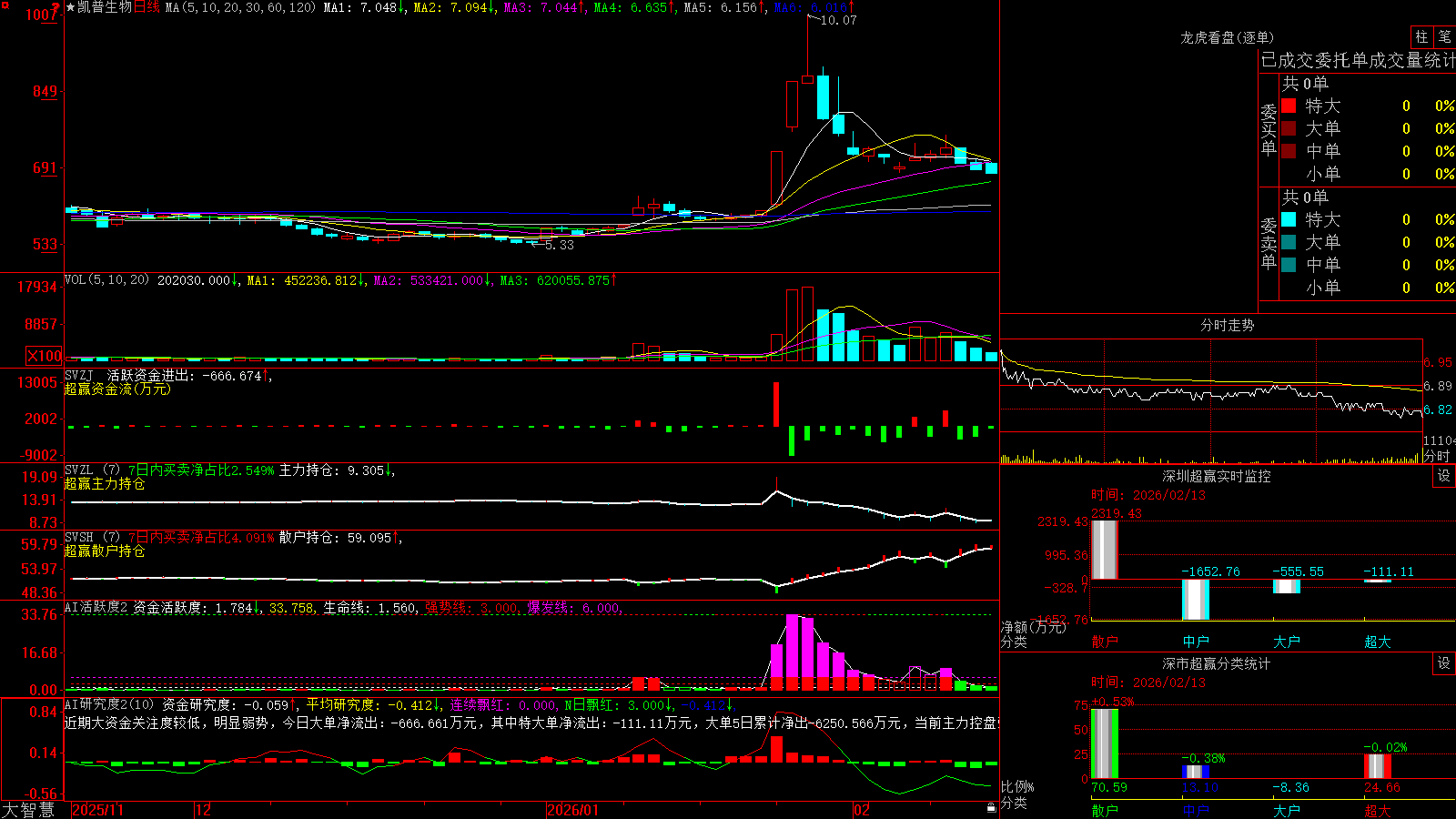Viewport: 1456px width, 819px height.
Task: Click the 5.33 low price annotation
Action: tap(560, 245)
